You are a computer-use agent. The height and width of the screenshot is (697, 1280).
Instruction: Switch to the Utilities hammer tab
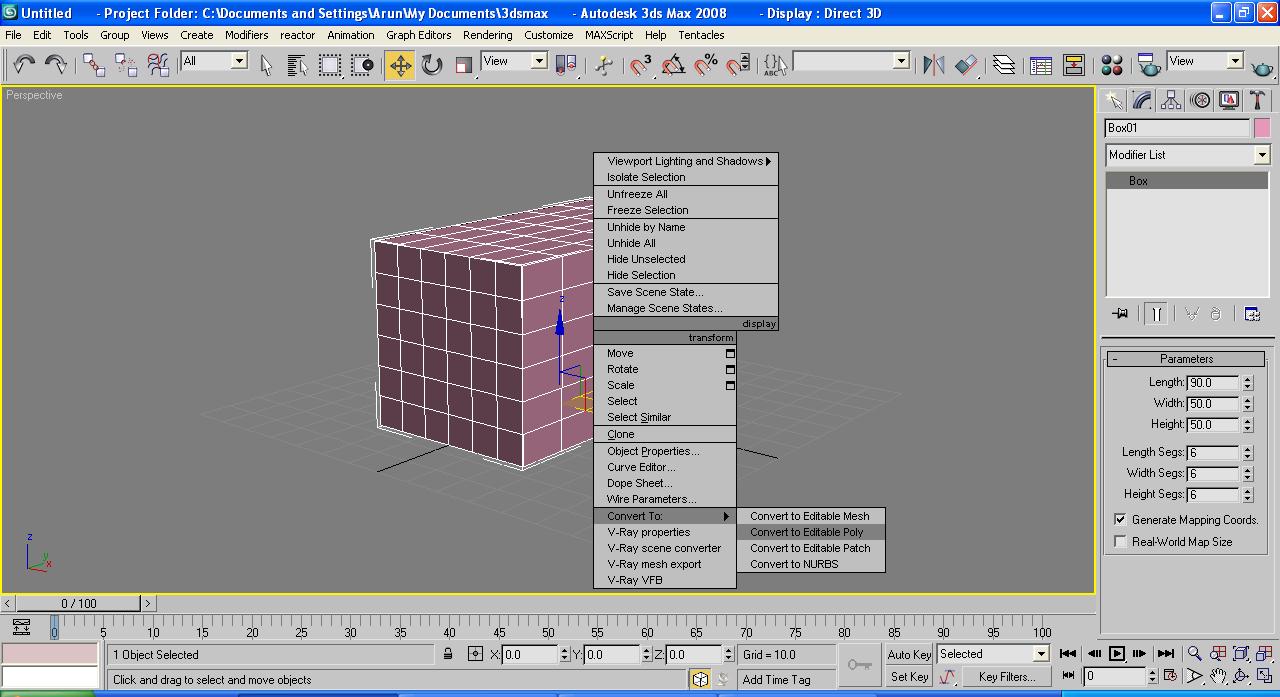click(1258, 100)
